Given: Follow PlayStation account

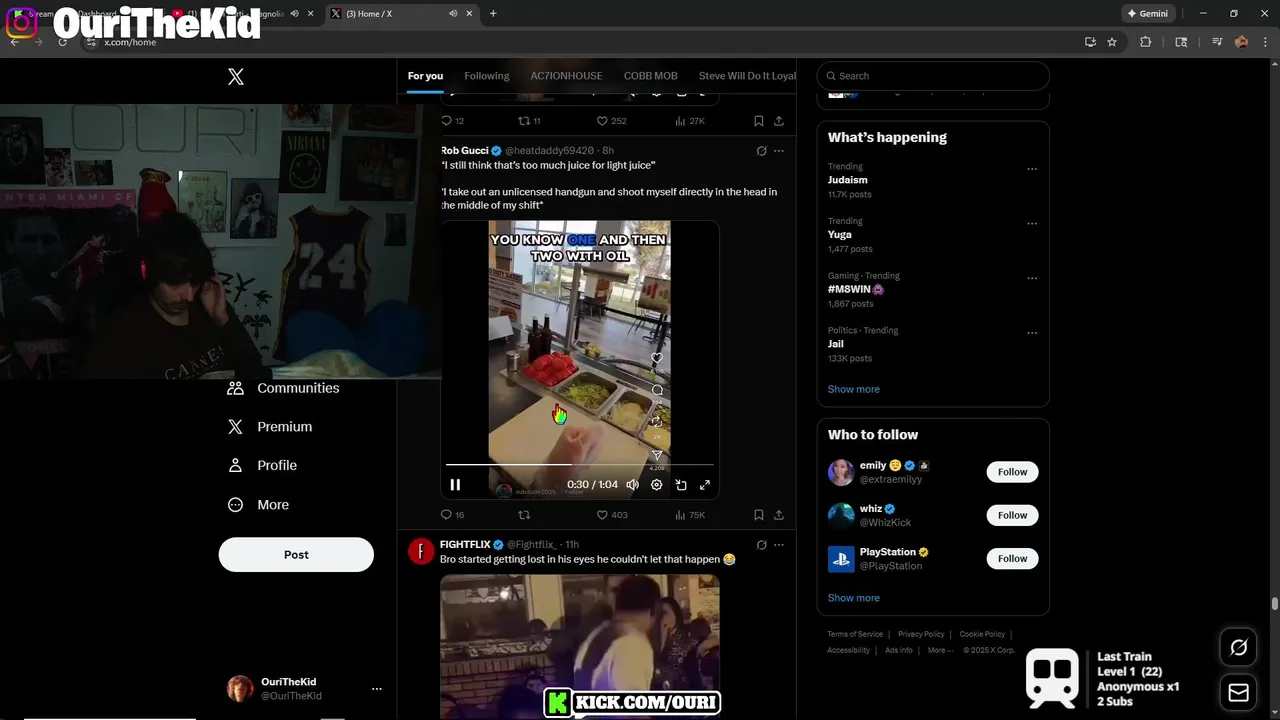Looking at the screenshot, I should (1012, 558).
